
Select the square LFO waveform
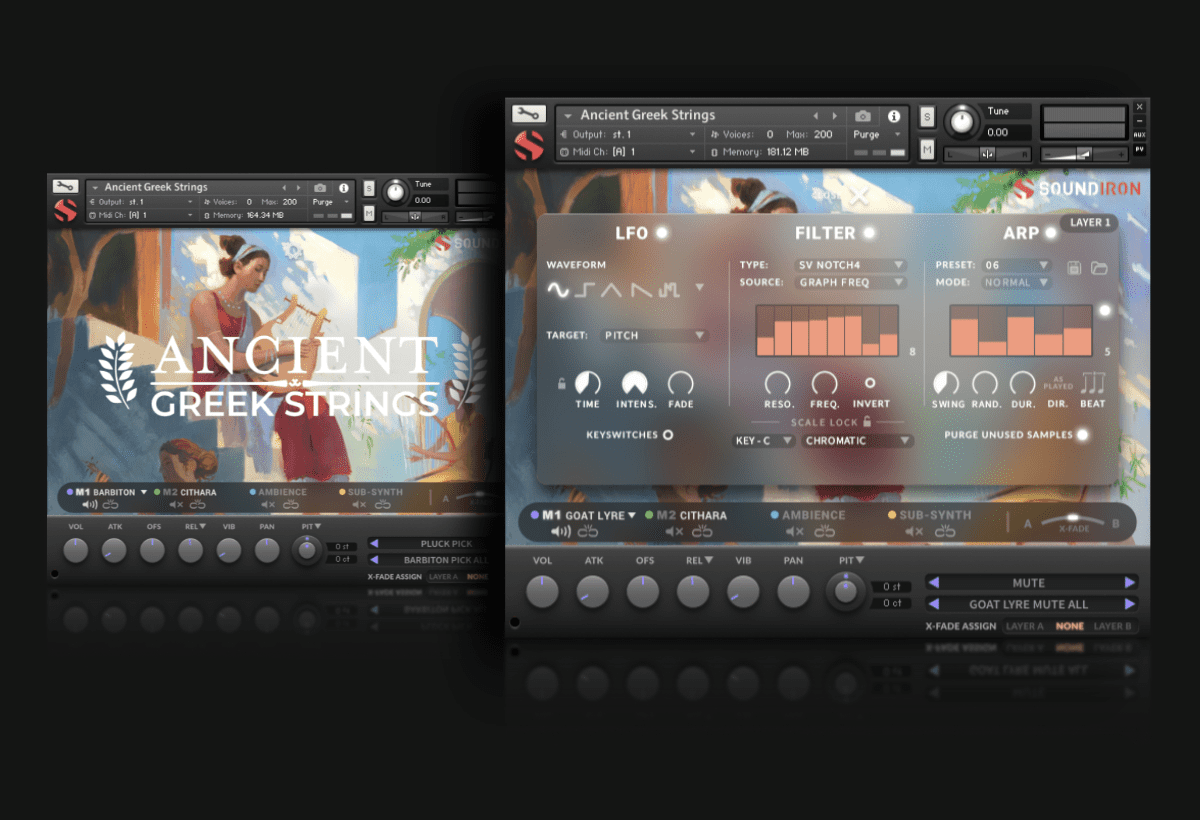click(x=584, y=290)
